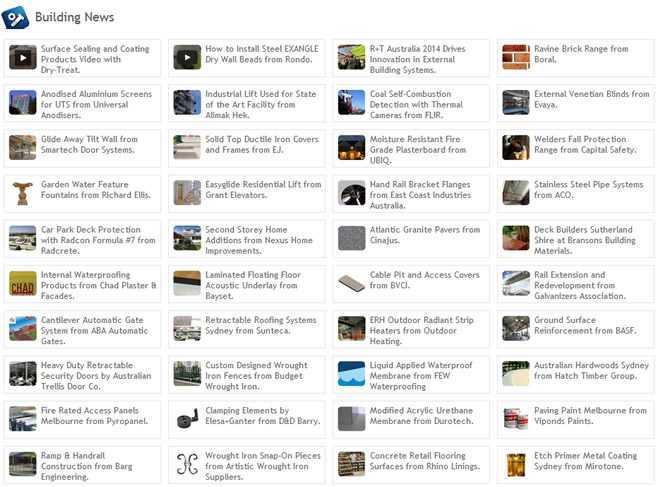Open Garden Water Feature Fountains article link
This screenshot has height=487, width=656.
[96, 190]
